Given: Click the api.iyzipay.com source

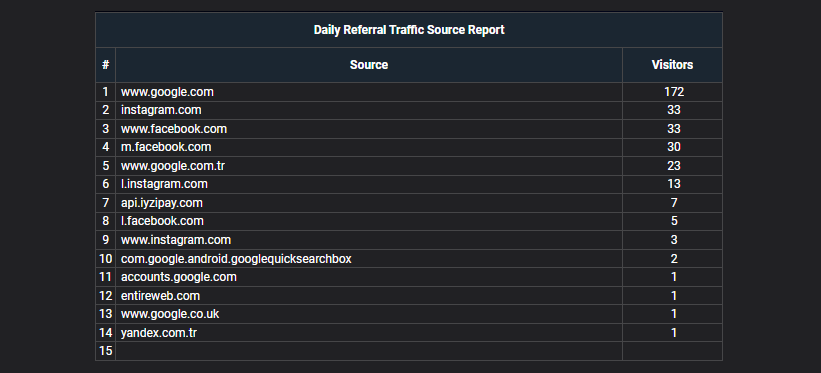Looking at the screenshot, I should [x=161, y=203].
